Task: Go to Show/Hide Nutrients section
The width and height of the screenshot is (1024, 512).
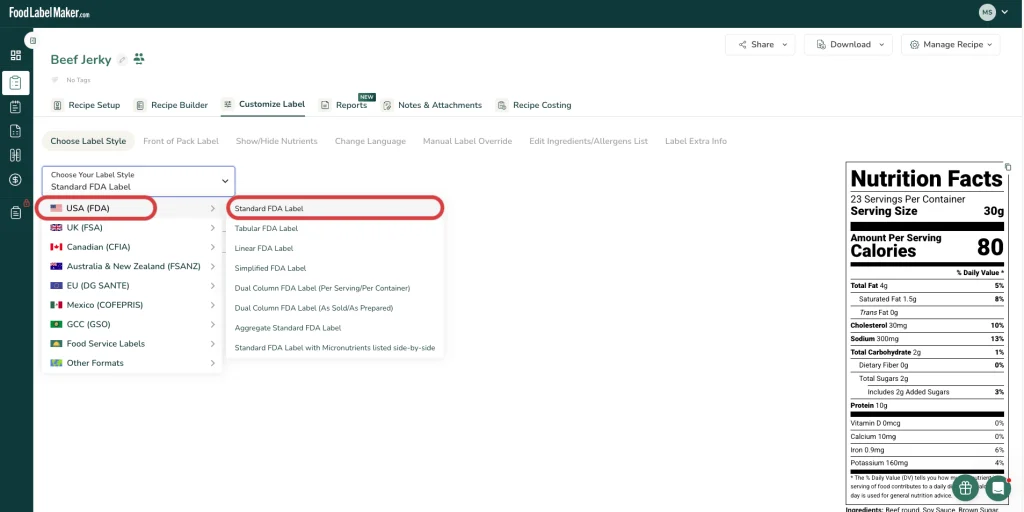Action: click(x=276, y=141)
